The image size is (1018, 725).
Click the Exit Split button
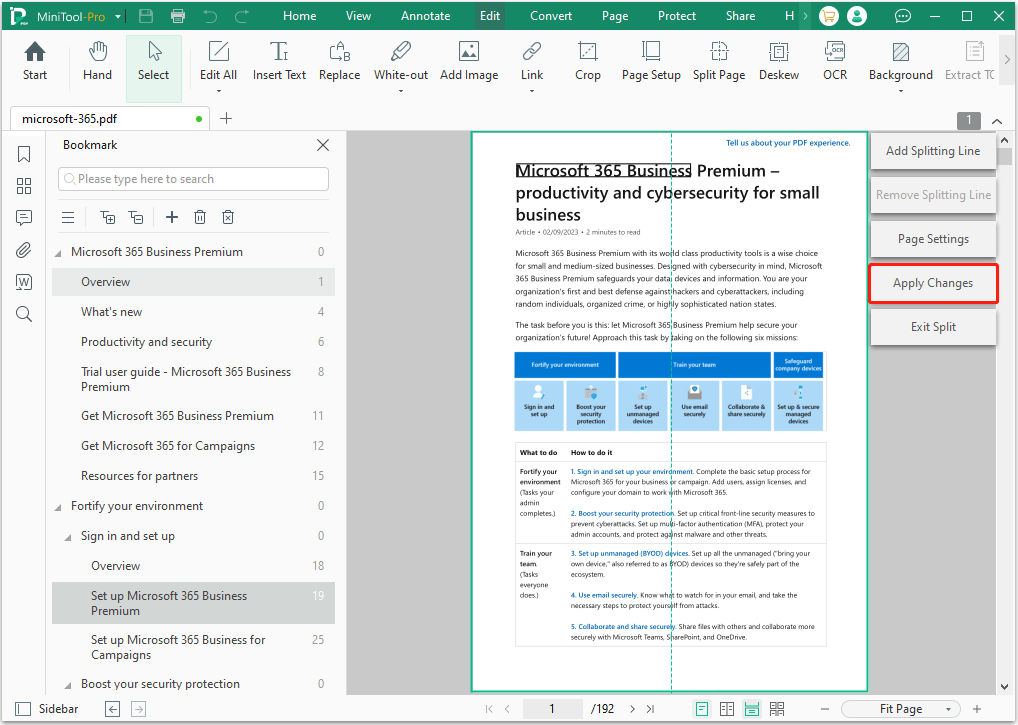pyautogui.click(x=933, y=327)
